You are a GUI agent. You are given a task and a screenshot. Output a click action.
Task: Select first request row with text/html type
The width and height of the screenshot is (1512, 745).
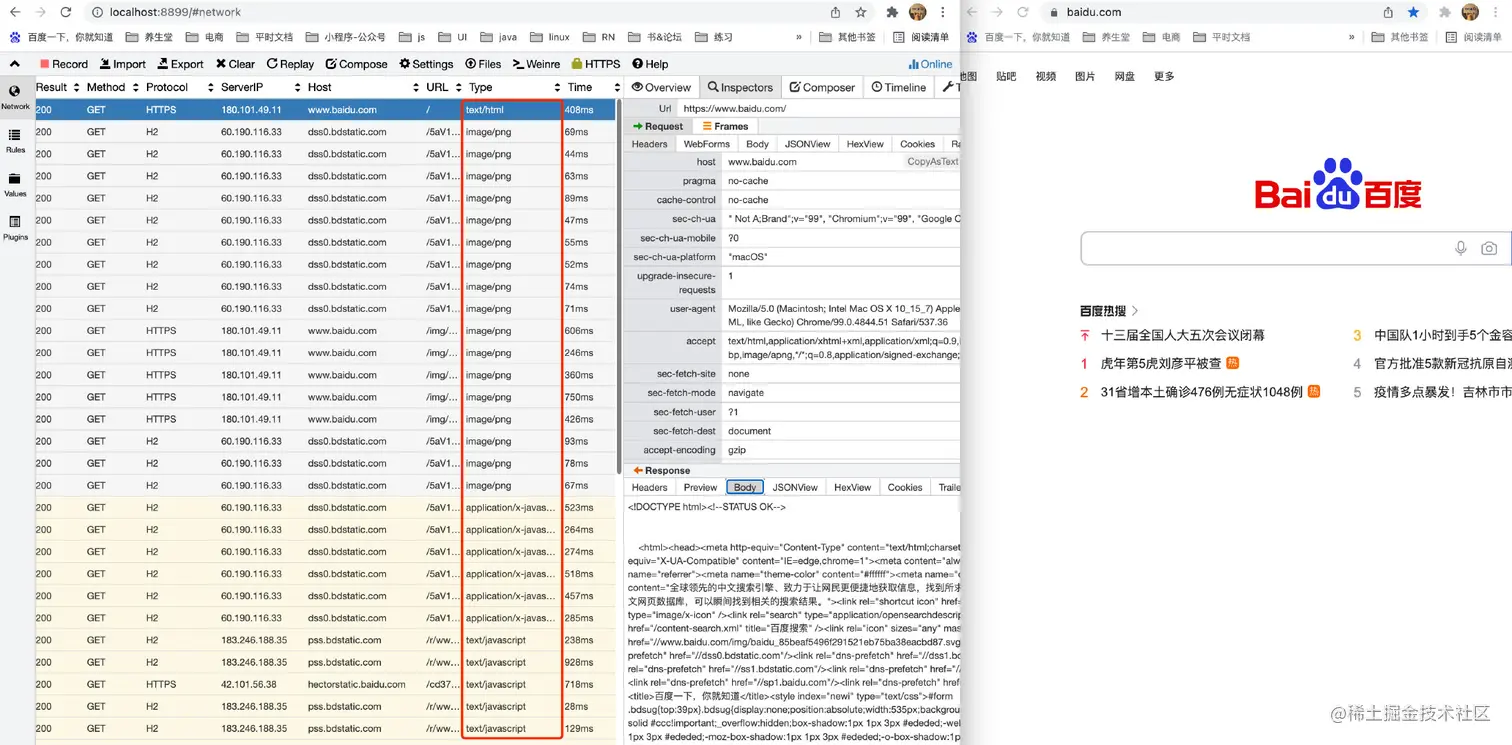coord(325,110)
